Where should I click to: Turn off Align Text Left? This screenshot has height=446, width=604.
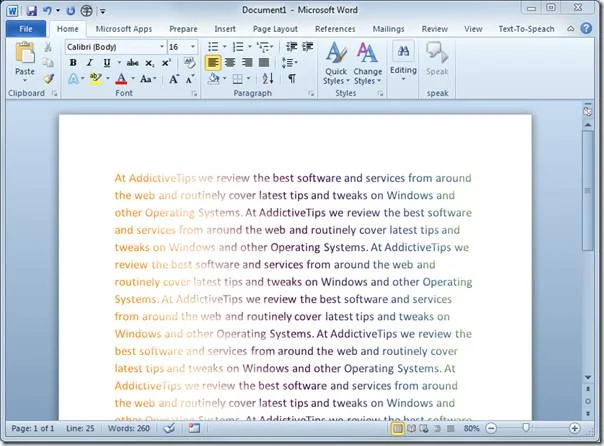click(x=213, y=63)
